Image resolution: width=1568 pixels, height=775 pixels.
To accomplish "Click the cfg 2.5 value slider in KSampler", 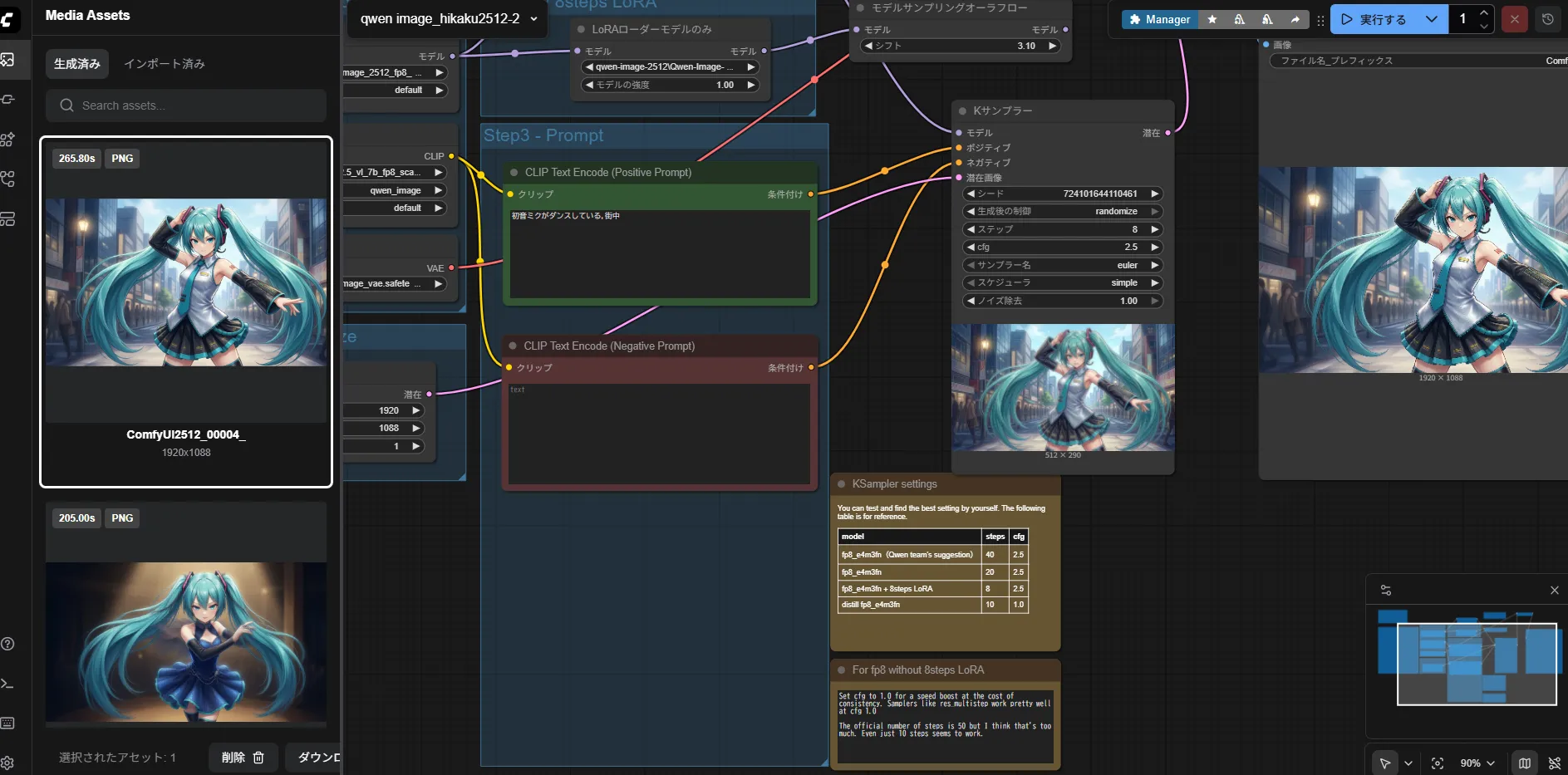I will click(x=1062, y=247).
